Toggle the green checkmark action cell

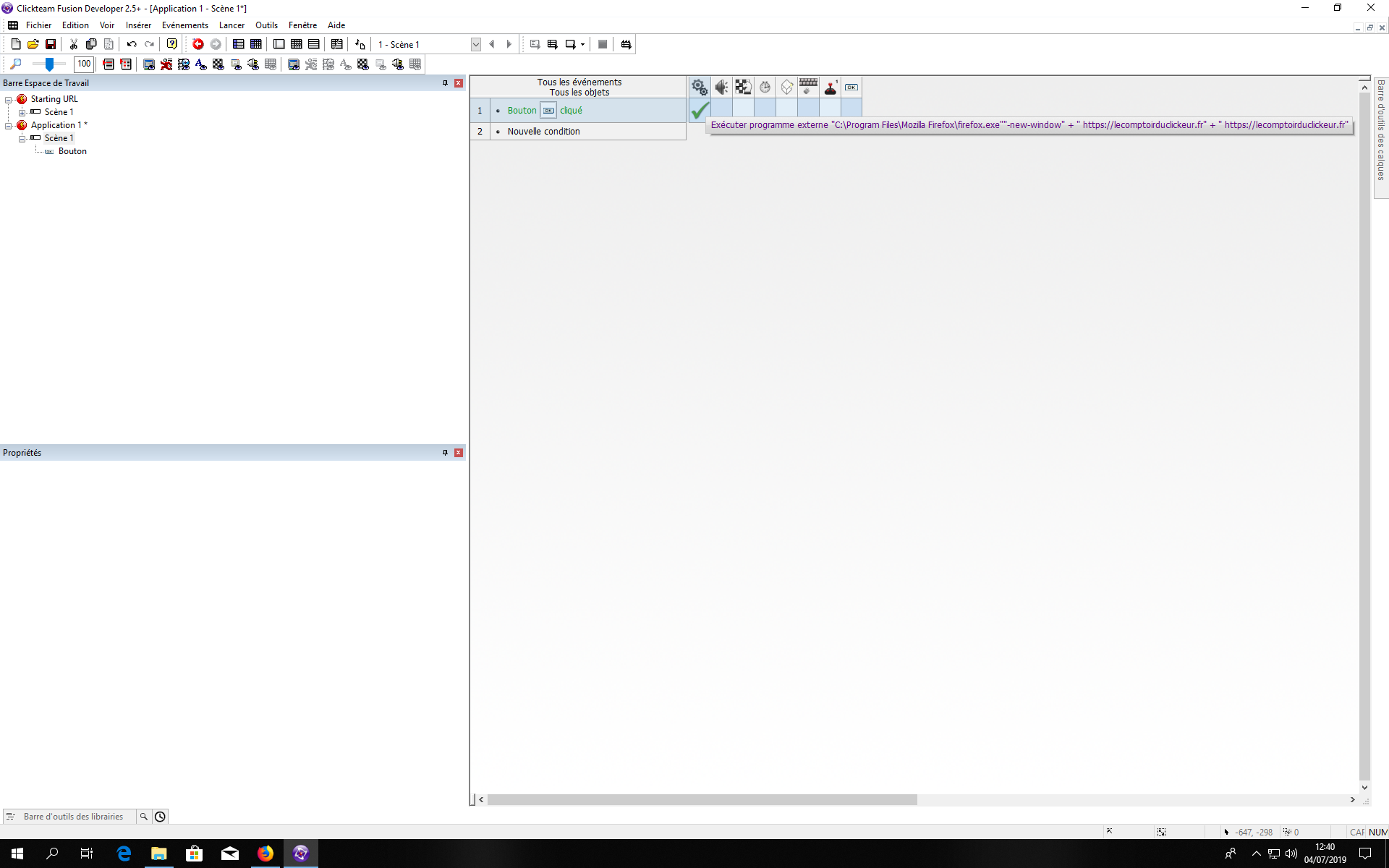pyautogui.click(x=700, y=111)
